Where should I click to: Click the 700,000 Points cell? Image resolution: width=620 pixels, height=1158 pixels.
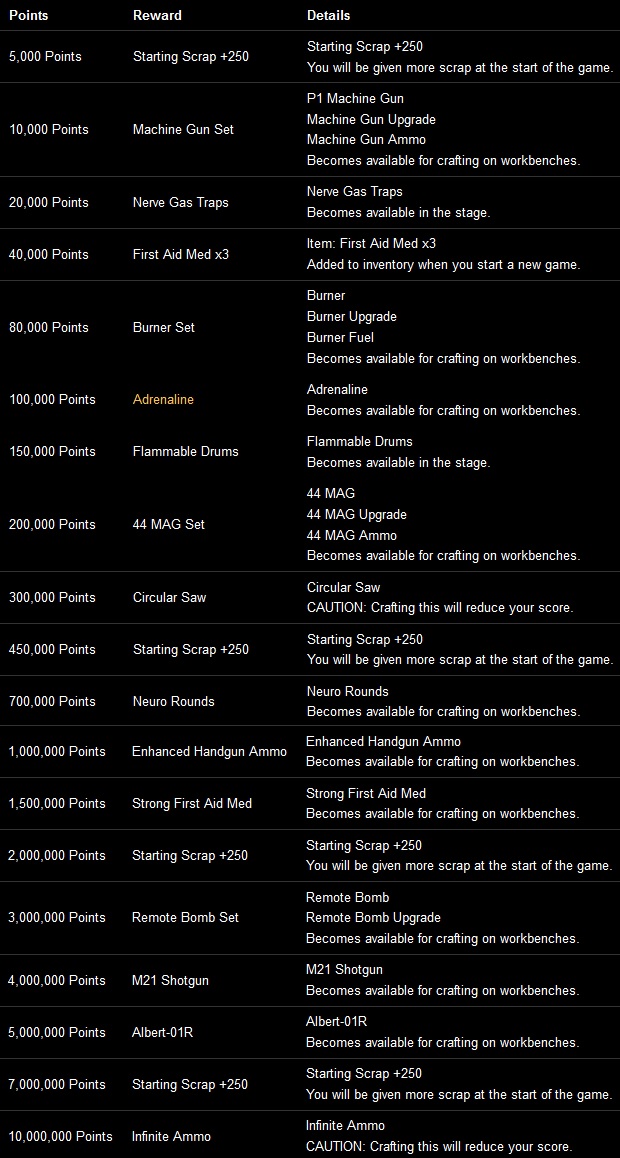(x=52, y=701)
